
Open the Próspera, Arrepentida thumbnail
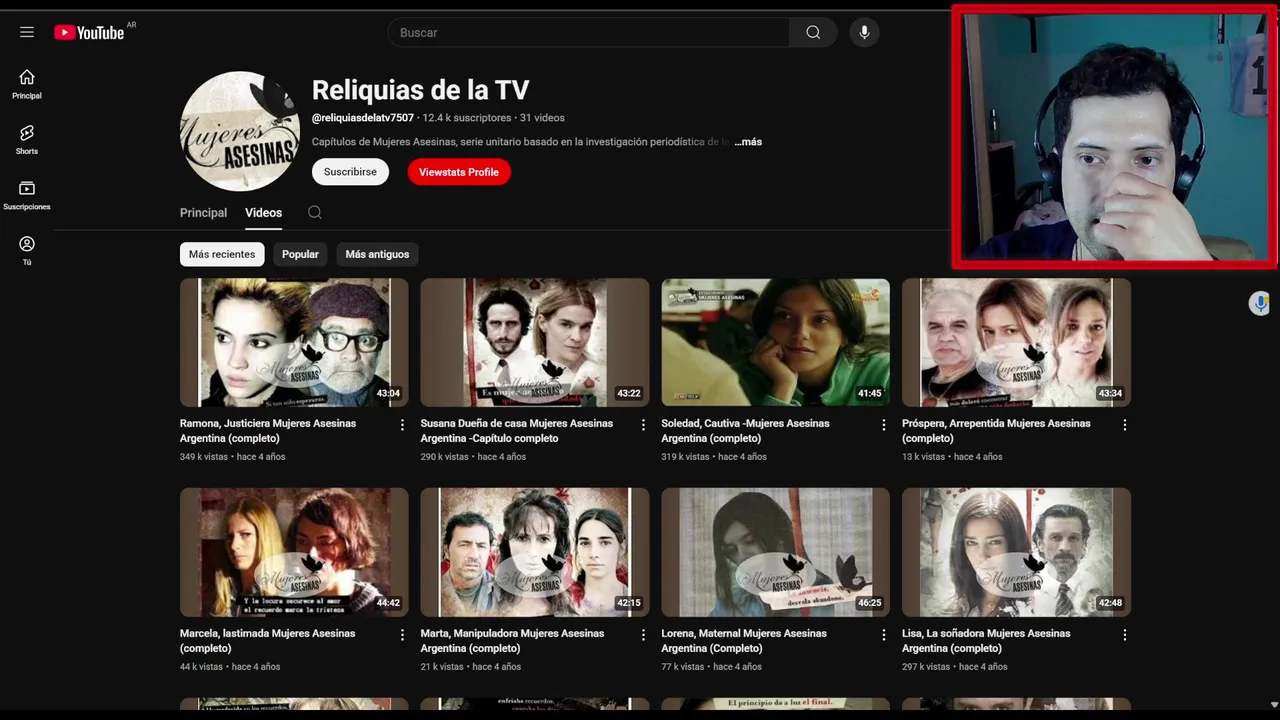click(x=1016, y=342)
